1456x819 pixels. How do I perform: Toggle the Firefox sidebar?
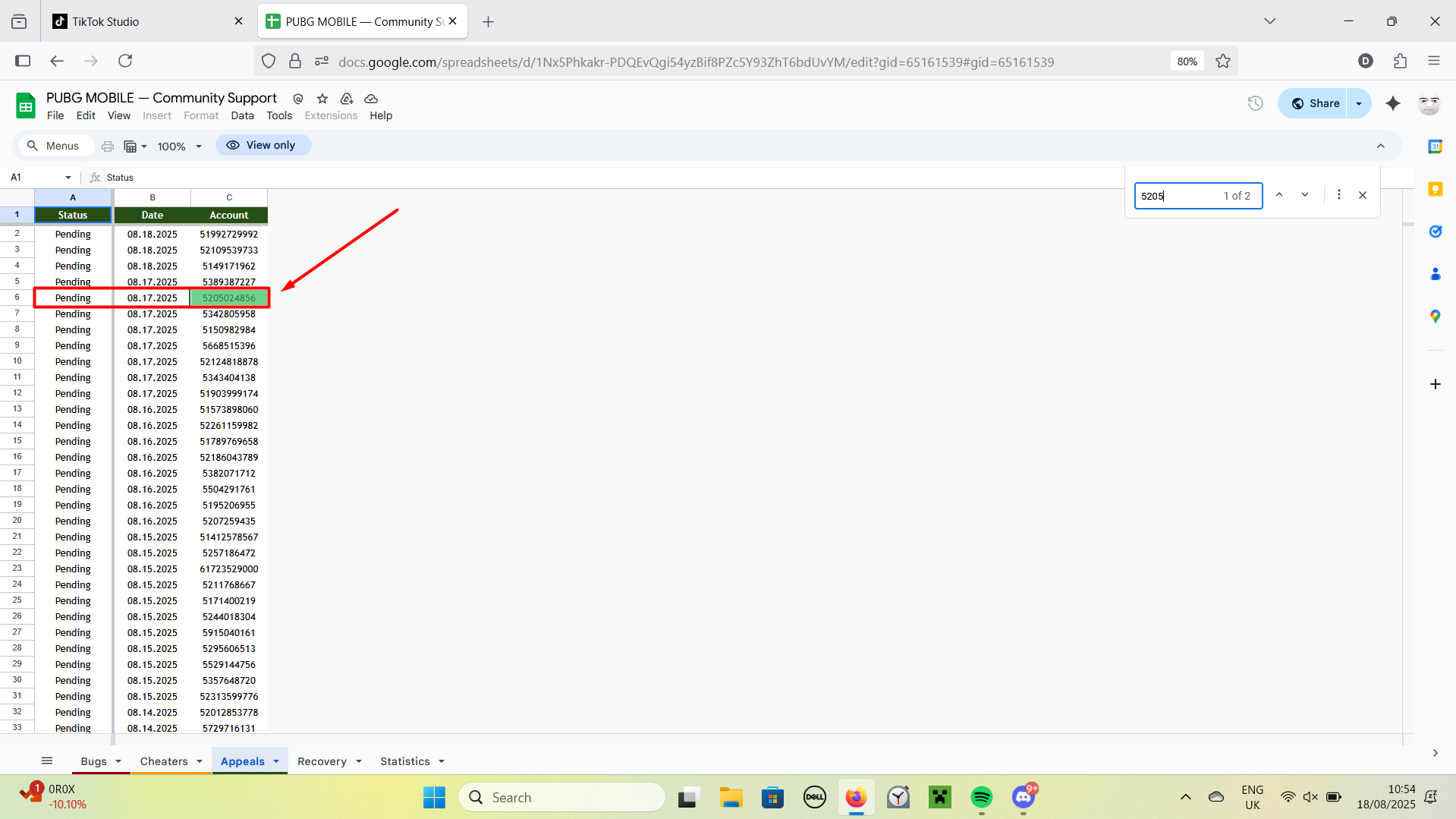point(23,61)
